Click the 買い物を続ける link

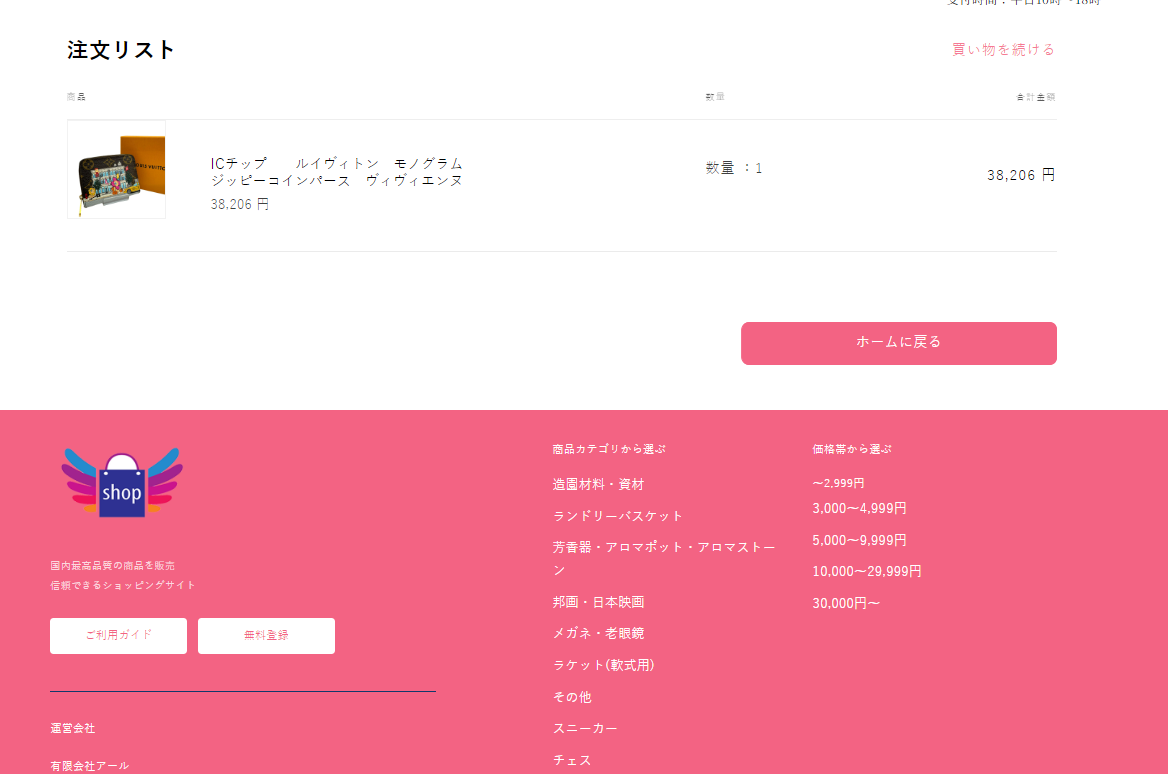[x=1003, y=50]
